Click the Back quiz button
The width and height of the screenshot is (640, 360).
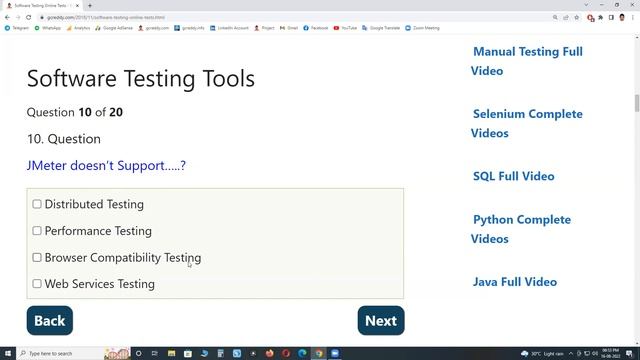(50, 320)
